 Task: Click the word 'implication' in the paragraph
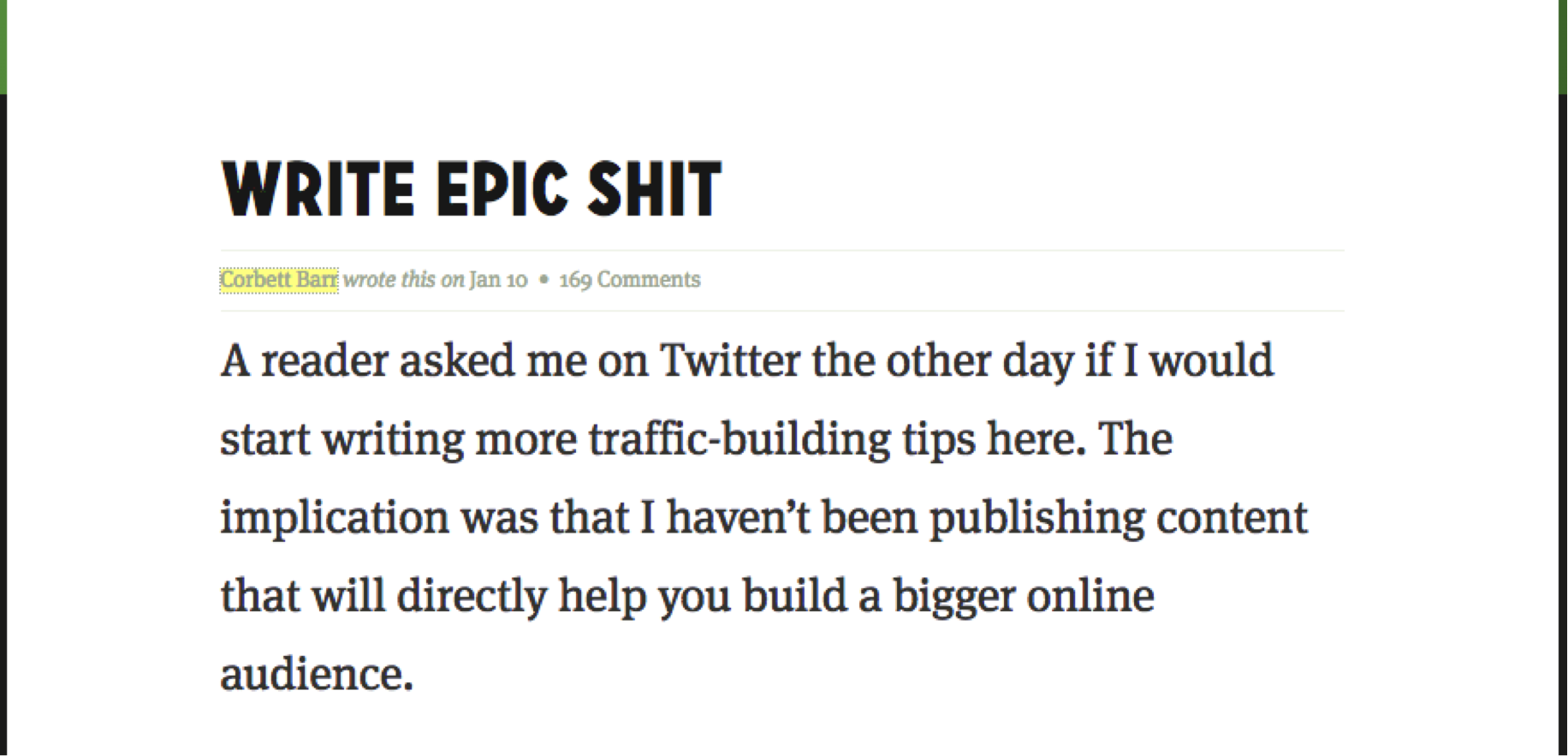pos(335,519)
